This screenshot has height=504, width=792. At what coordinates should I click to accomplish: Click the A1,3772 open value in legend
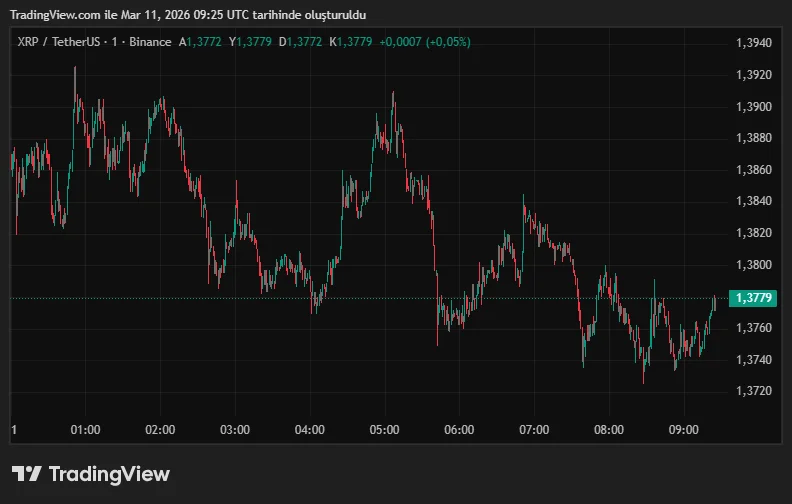(x=201, y=42)
